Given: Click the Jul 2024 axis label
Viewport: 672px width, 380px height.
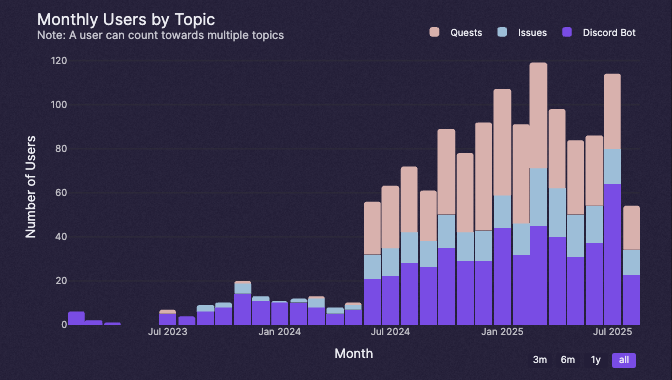Looking at the screenshot, I should pyautogui.click(x=390, y=332).
